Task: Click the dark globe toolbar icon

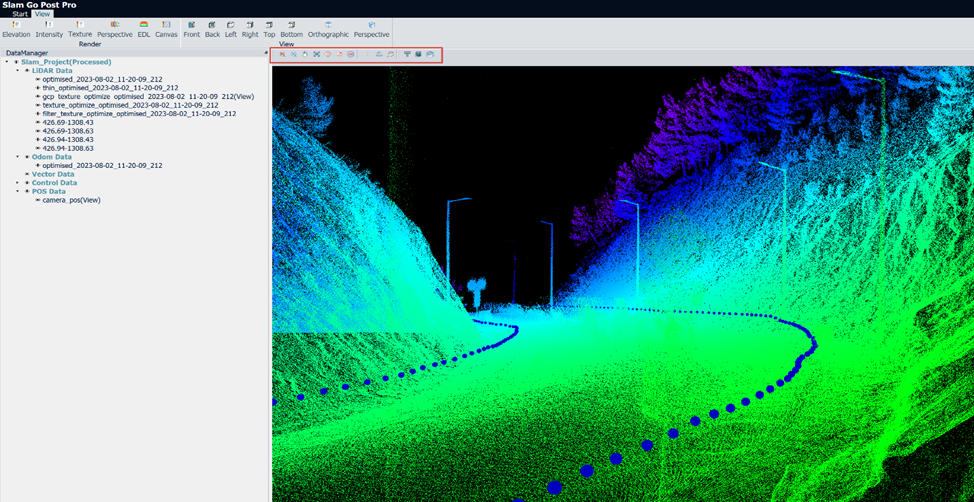Action: pyautogui.click(x=419, y=55)
